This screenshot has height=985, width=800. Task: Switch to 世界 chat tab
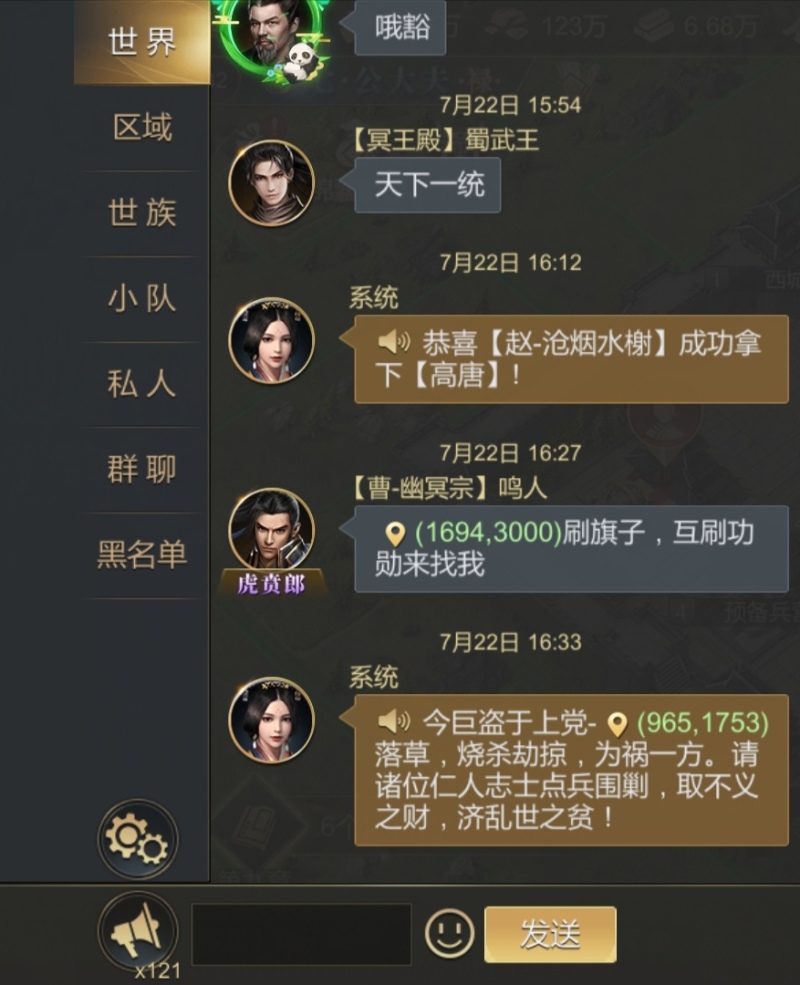coord(142,42)
